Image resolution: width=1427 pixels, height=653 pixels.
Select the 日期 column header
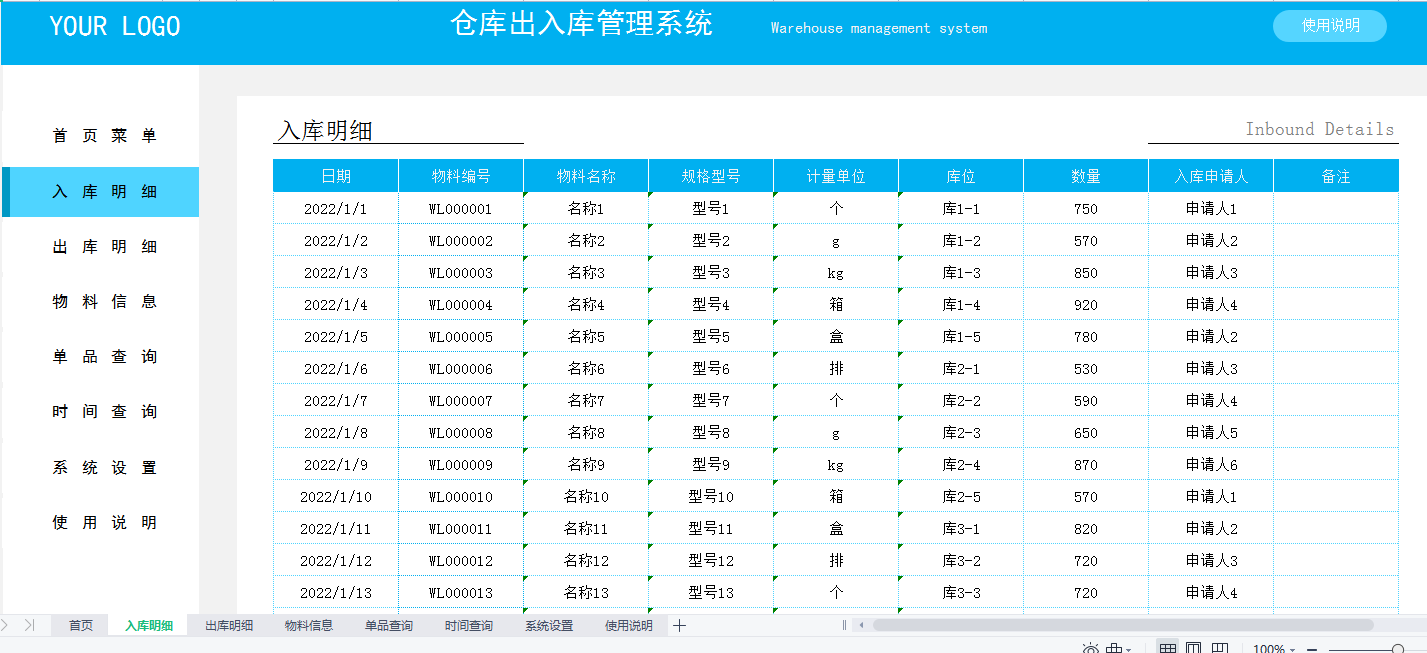tap(336, 176)
